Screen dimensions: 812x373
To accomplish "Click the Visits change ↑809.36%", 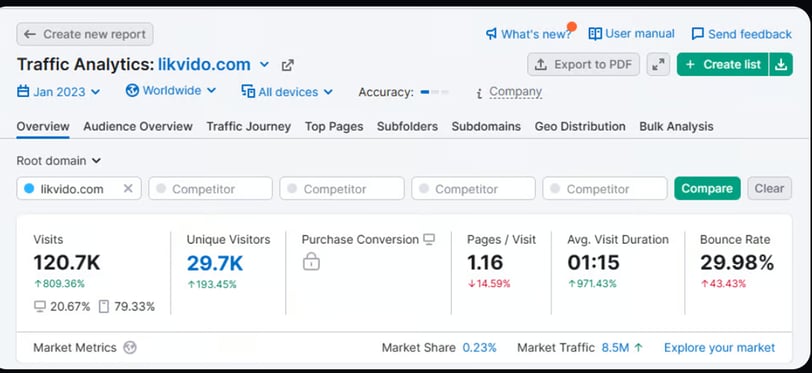I will pos(59,284).
